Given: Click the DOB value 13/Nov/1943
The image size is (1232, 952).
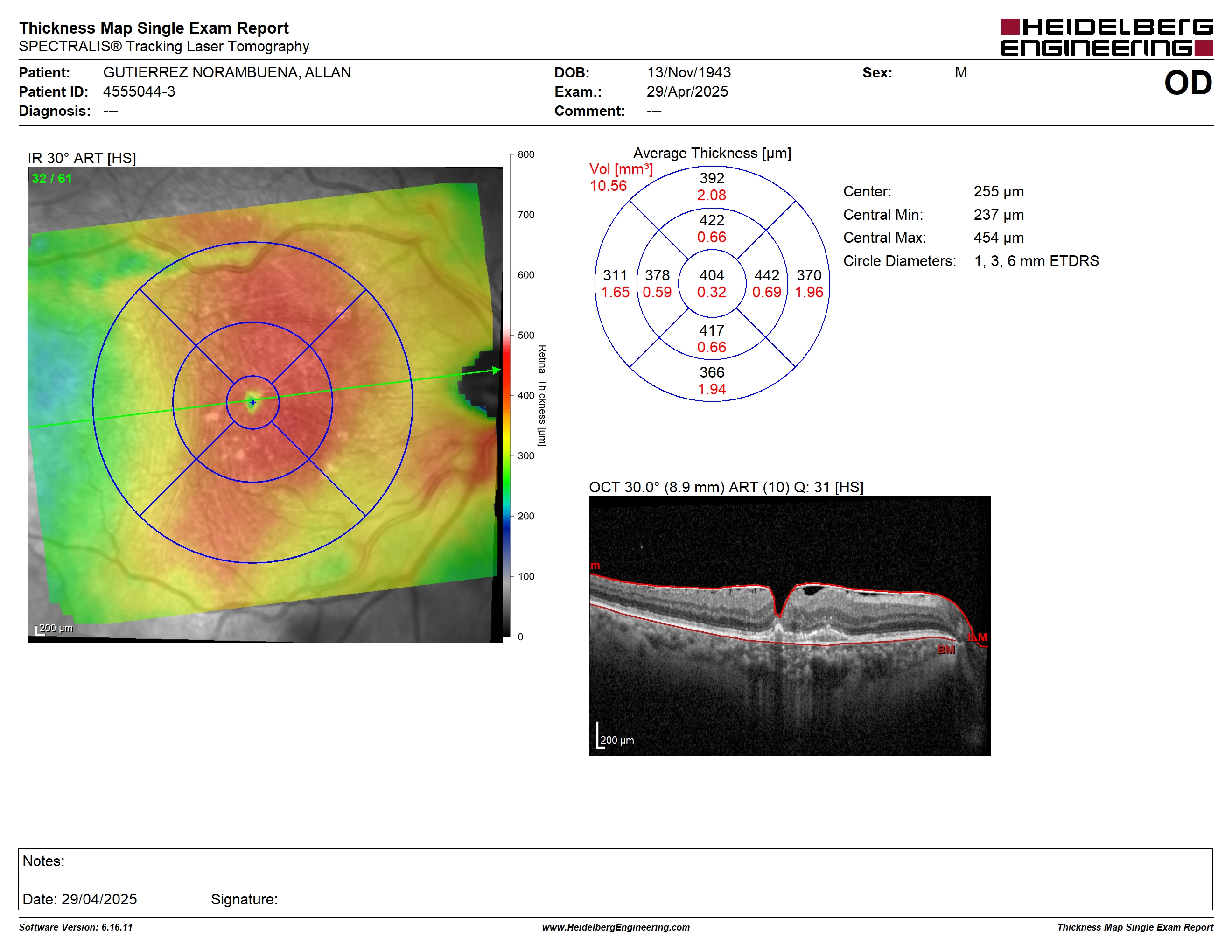Looking at the screenshot, I should click(688, 72).
